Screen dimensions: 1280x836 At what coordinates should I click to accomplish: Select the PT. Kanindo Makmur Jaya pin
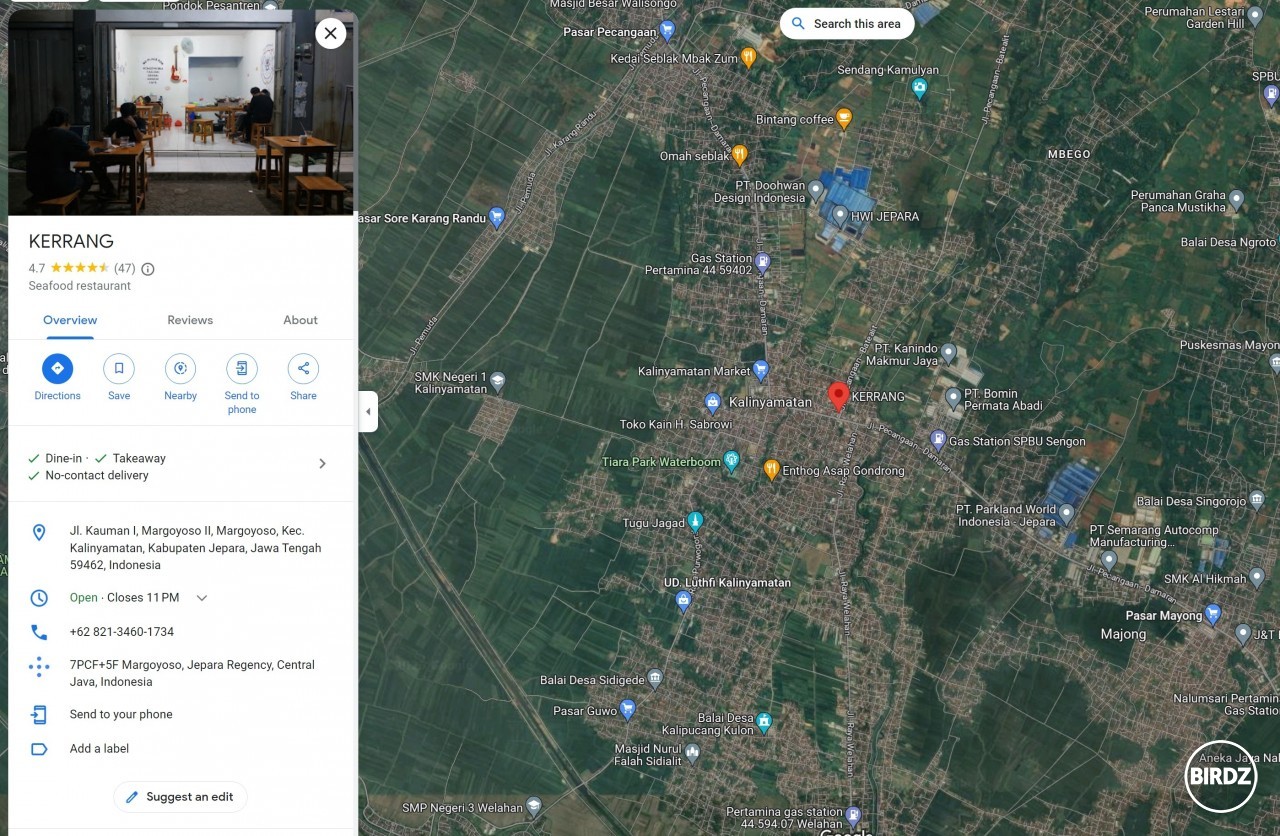coord(949,353)
